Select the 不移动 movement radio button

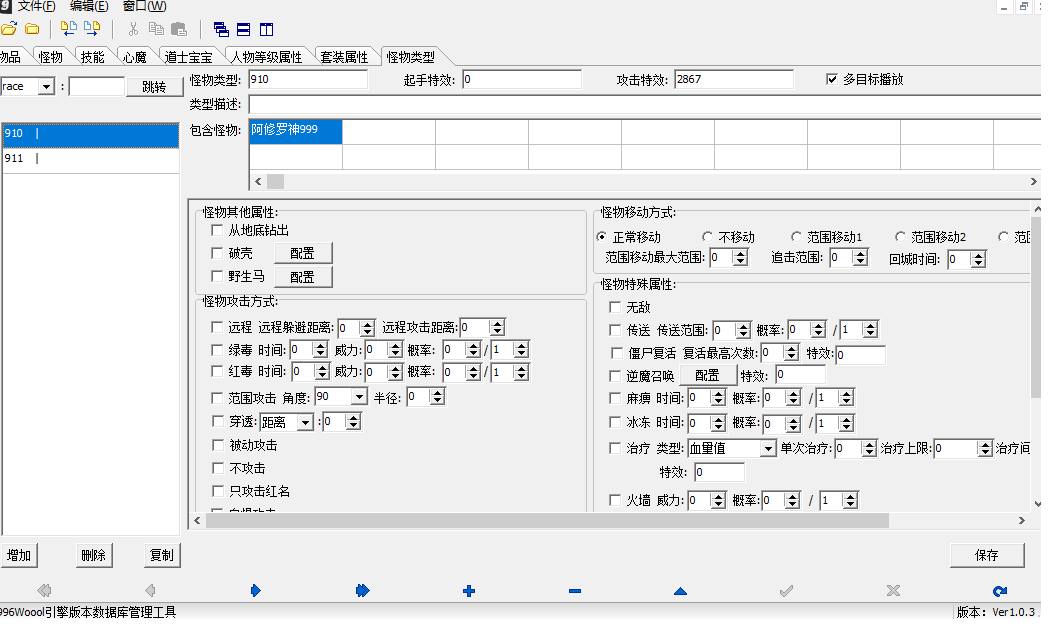708,237
